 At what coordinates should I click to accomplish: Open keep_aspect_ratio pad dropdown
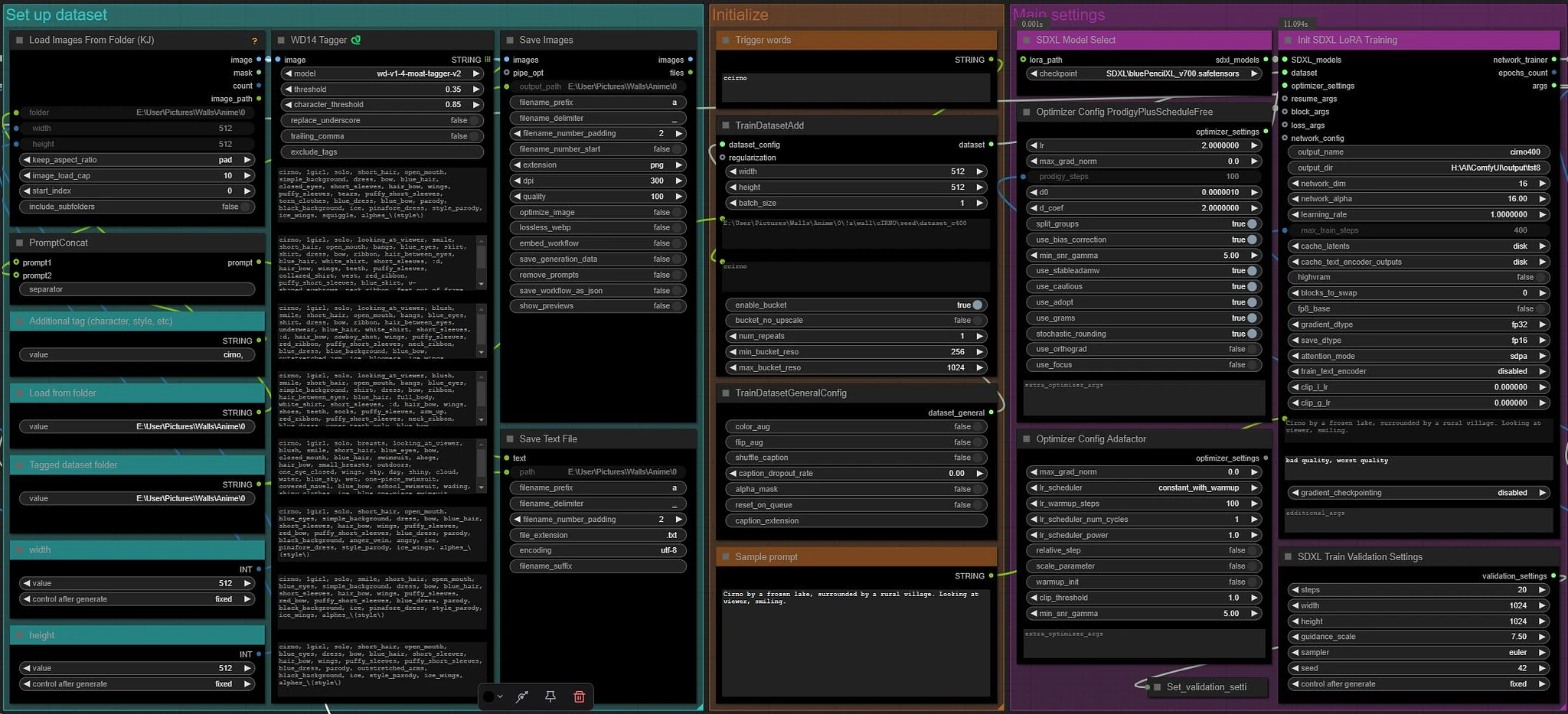137,160
